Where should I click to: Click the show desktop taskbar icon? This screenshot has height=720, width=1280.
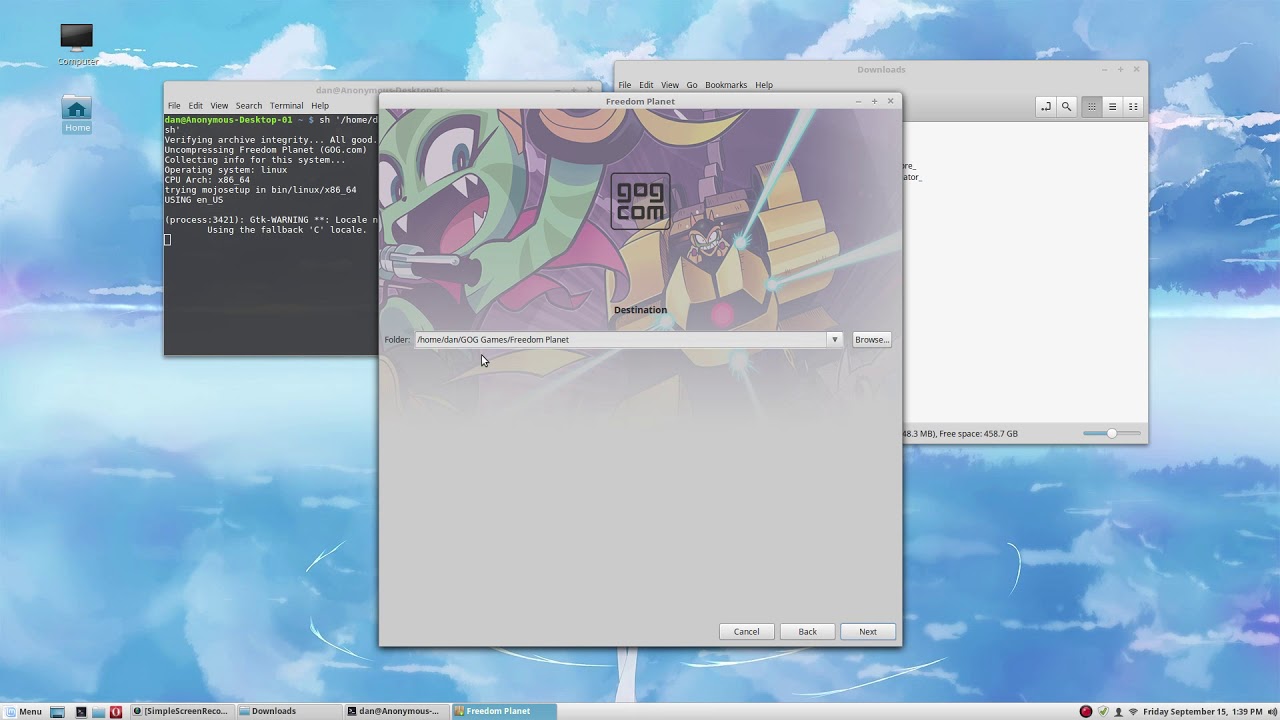click(x=58, y=712)
